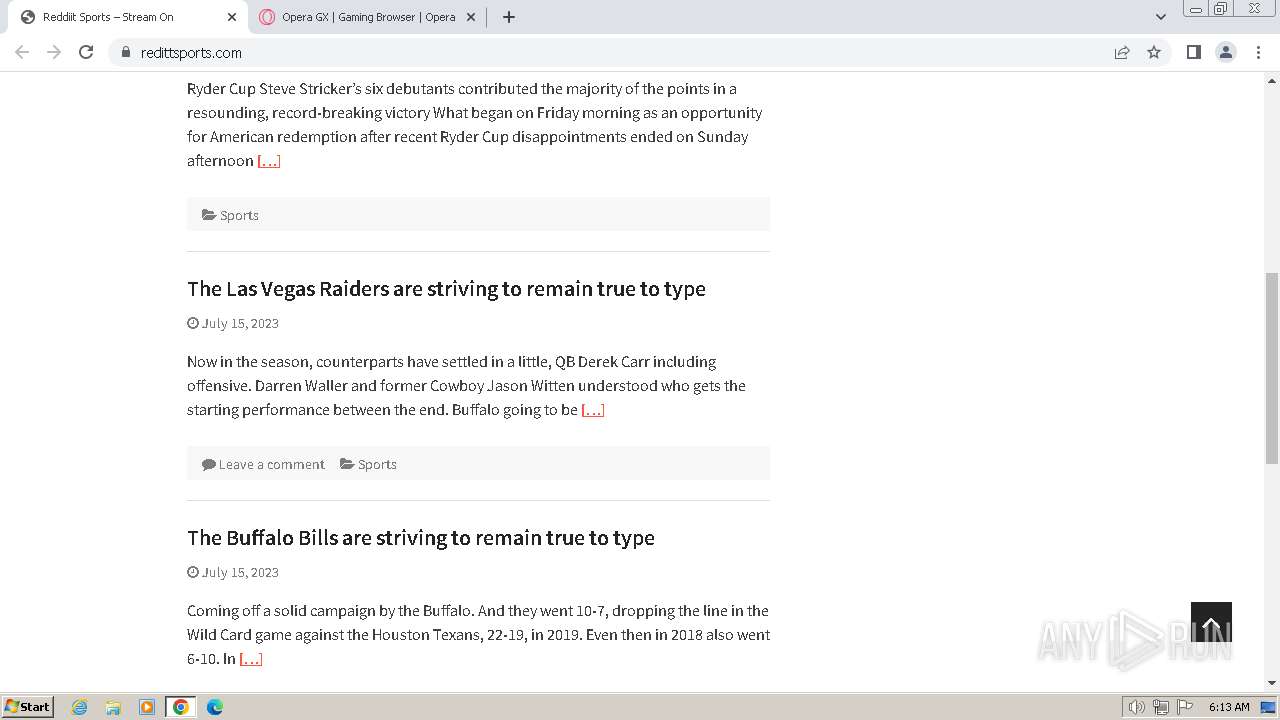Open read more link of Ryder Cup post
The image size is (1280, 720).
pos(269,161)
